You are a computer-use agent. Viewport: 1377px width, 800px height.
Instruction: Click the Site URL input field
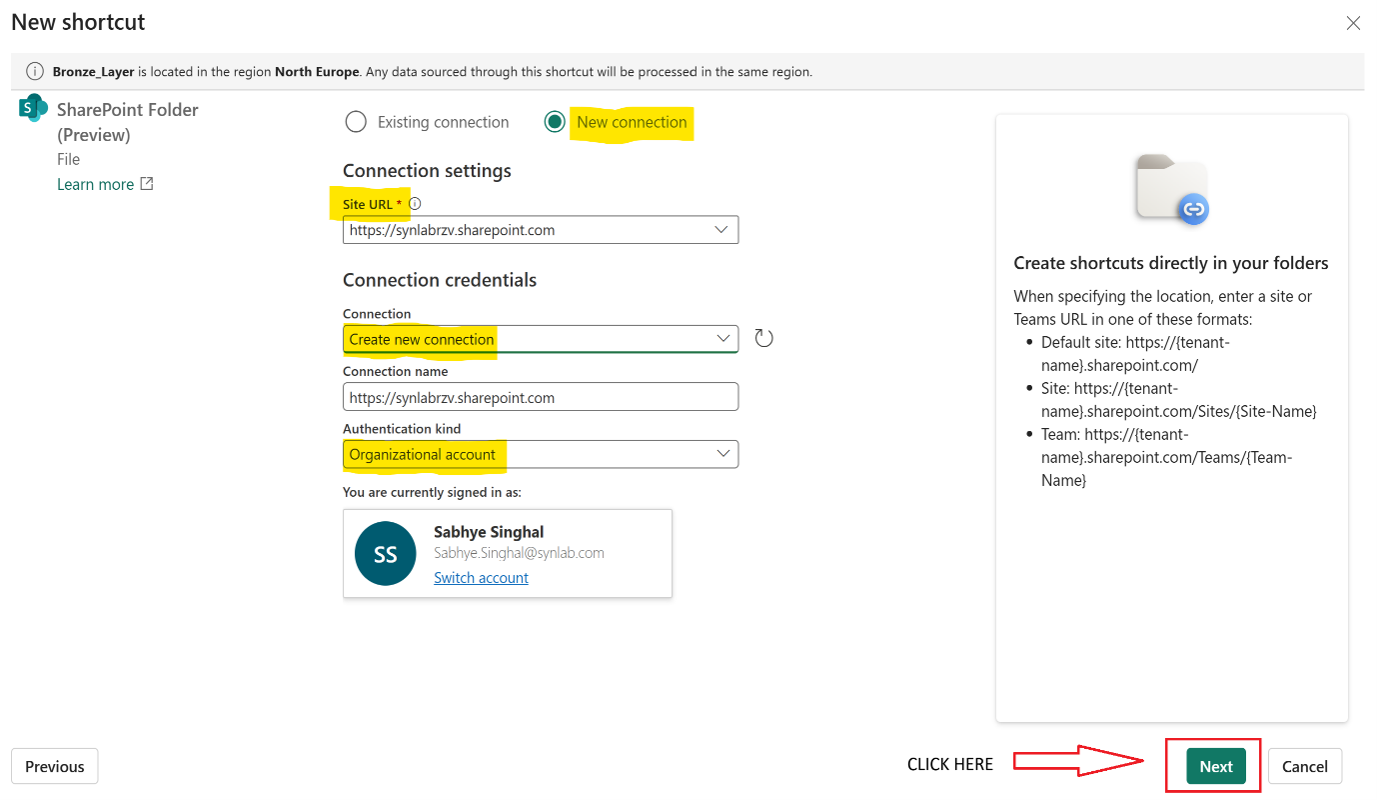coord(540,230)
